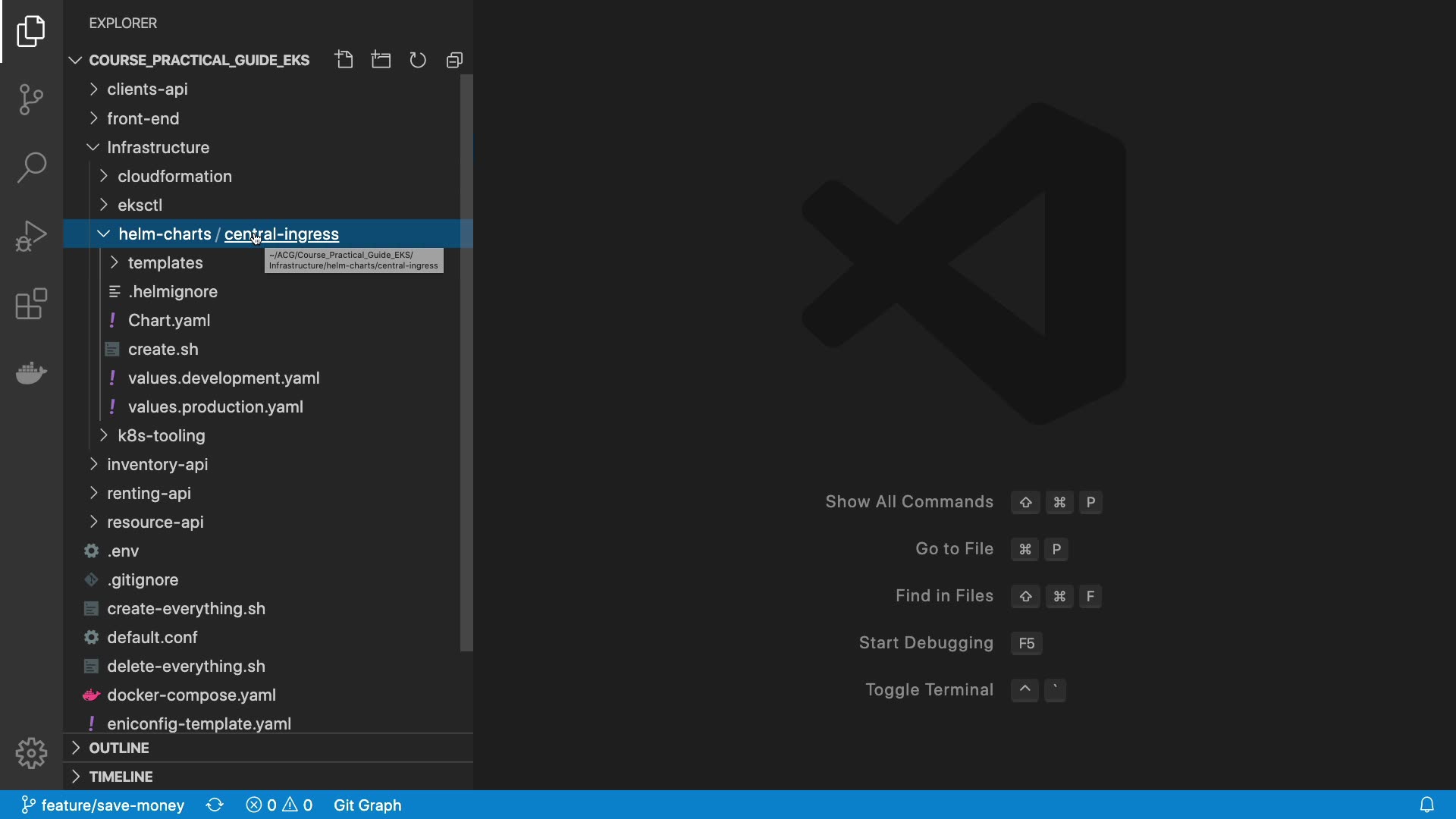Expand the TIMELINE section
The width and height of the screenshot is (1456, 819).
(x=121, y=777)
